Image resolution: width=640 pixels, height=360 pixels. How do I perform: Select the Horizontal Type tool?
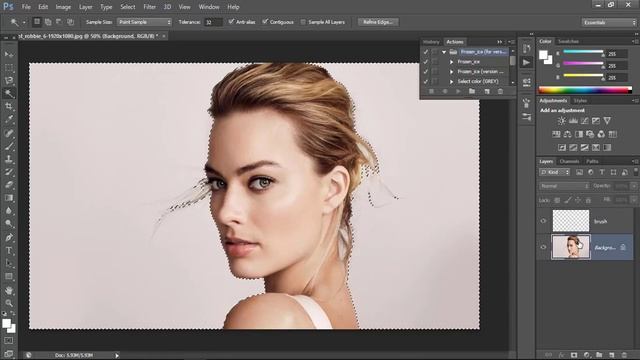coord(9,250)
